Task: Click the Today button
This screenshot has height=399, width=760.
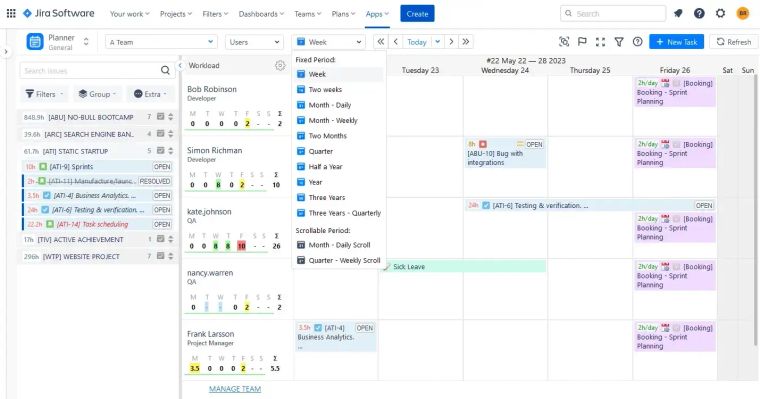Action: (x=416, y=42)
